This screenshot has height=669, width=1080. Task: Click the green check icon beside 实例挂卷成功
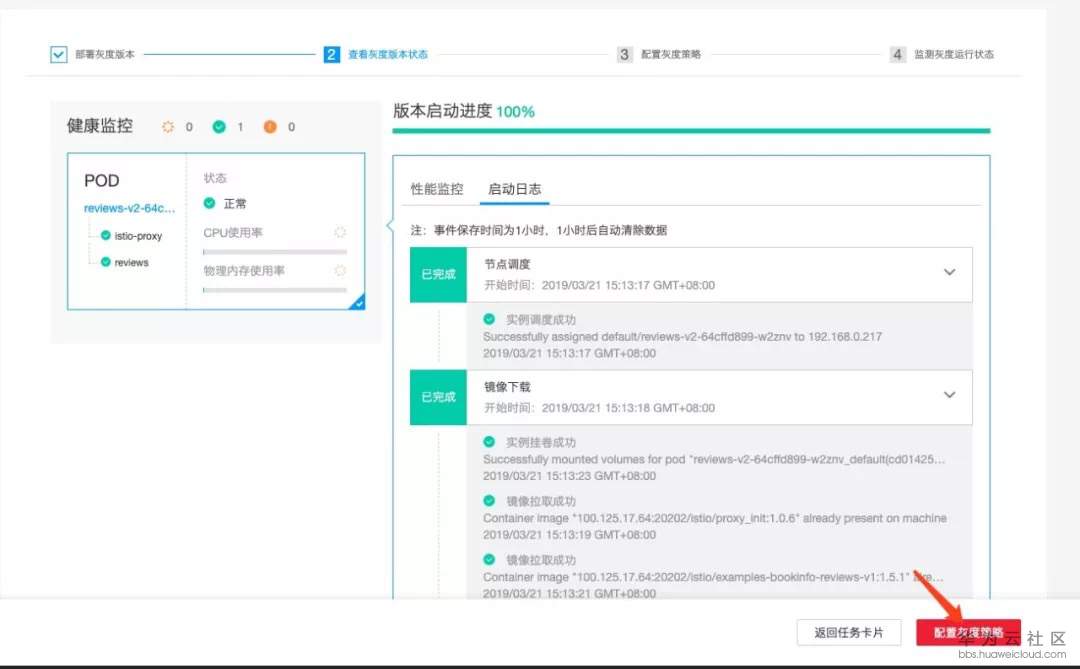(489, 442)
